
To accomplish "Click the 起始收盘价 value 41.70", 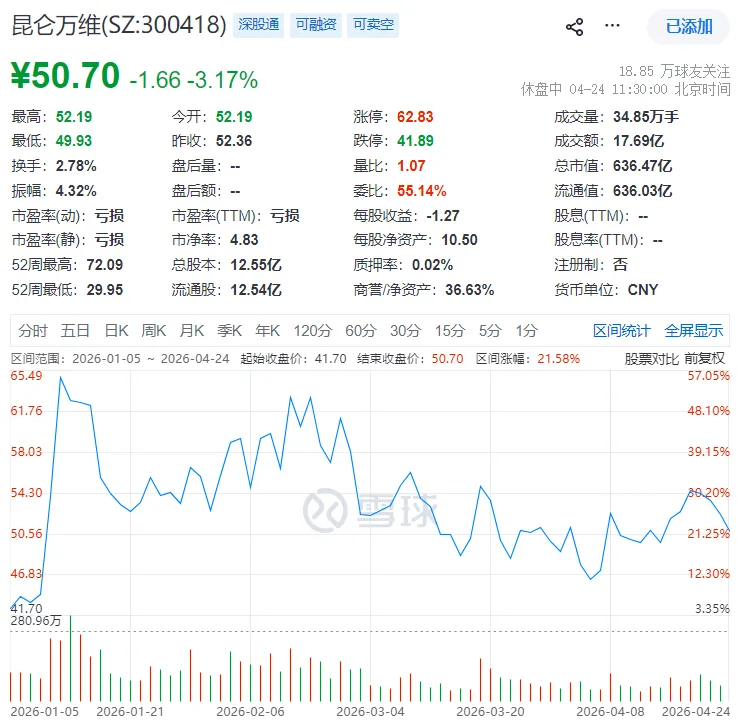I will [330, 359].
